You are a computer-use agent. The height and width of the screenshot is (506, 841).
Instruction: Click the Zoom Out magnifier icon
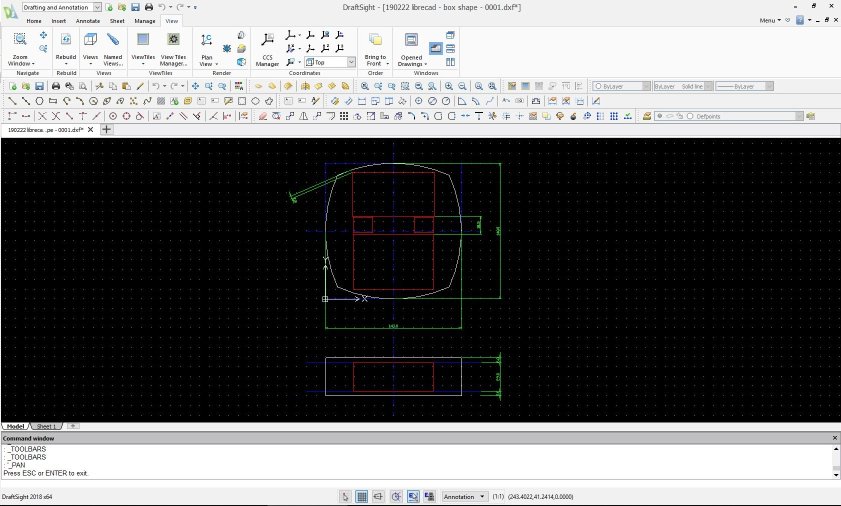tap(462, 86)
